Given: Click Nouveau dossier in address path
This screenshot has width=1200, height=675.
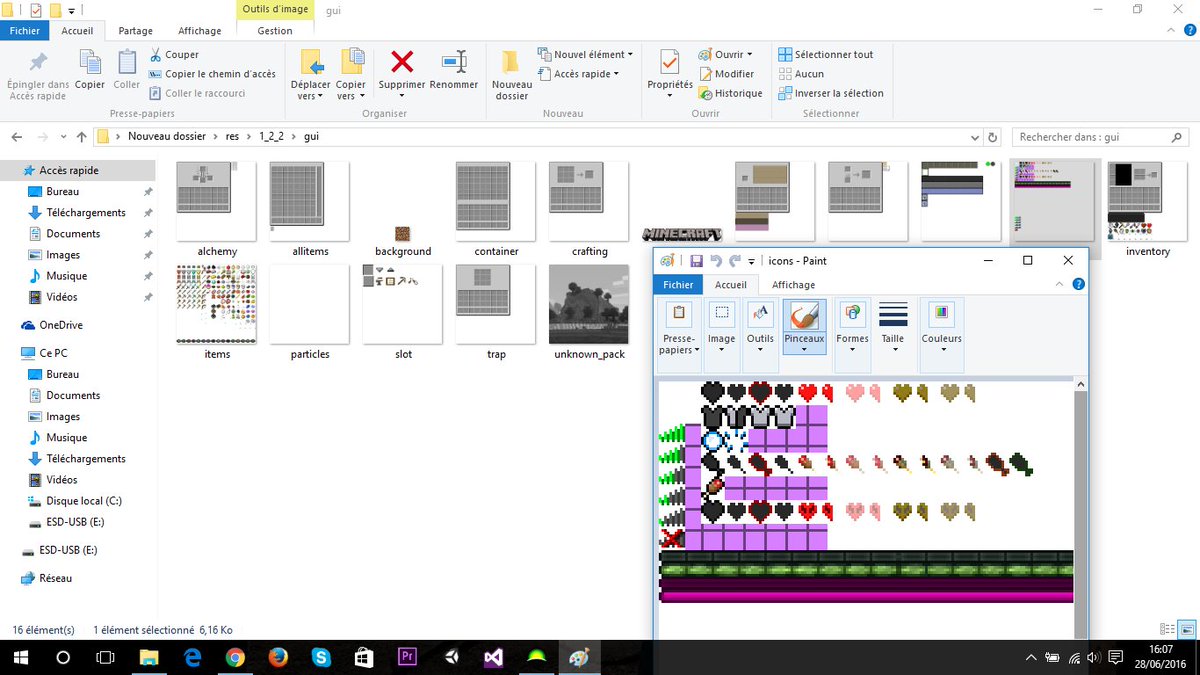Looking at the screenshot, I should [x=167, y=136].
